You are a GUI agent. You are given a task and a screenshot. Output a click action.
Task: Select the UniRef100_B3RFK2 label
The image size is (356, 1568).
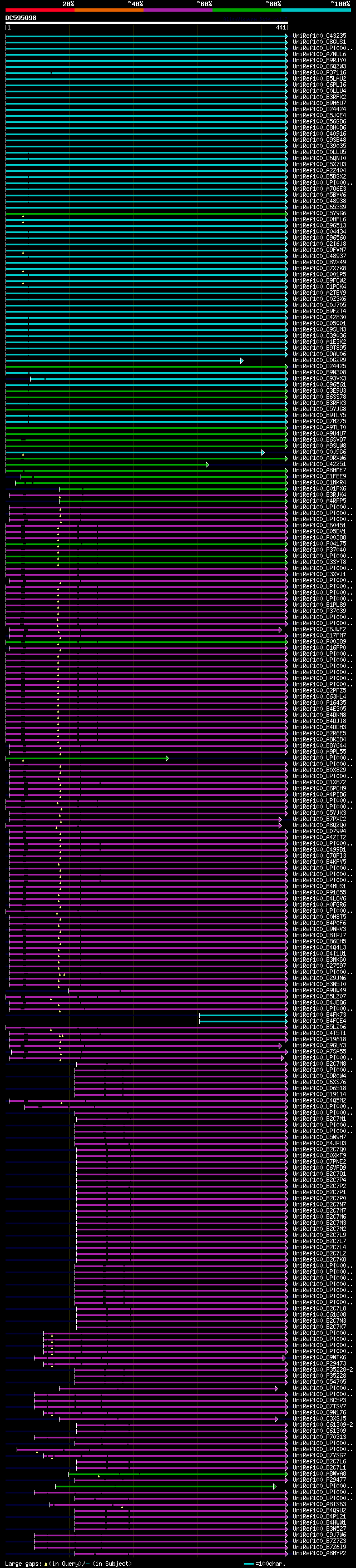tap(319, 97)
